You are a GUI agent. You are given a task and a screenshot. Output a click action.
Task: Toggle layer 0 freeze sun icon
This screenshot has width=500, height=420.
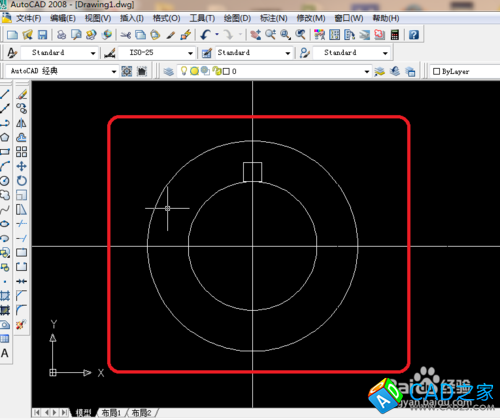(x=194, y=71)
